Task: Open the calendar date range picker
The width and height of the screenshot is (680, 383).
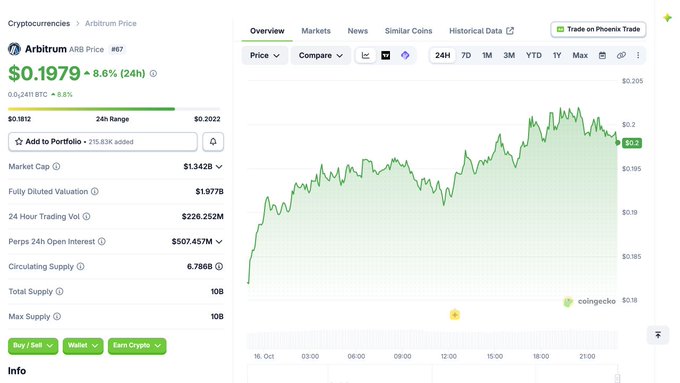Action: [602, 56]
